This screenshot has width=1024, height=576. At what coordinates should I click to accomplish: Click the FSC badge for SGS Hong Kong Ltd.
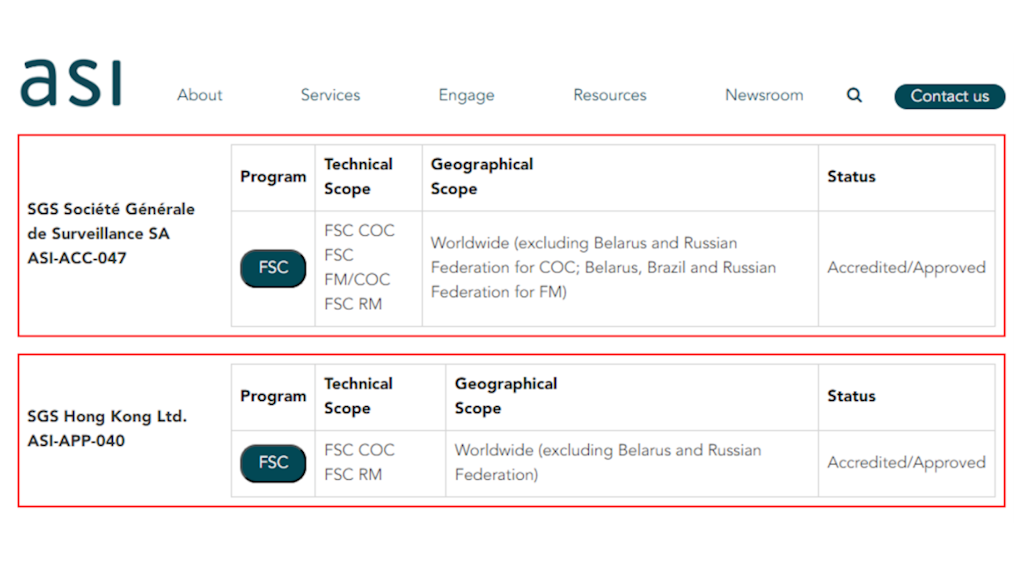point(272,462)
